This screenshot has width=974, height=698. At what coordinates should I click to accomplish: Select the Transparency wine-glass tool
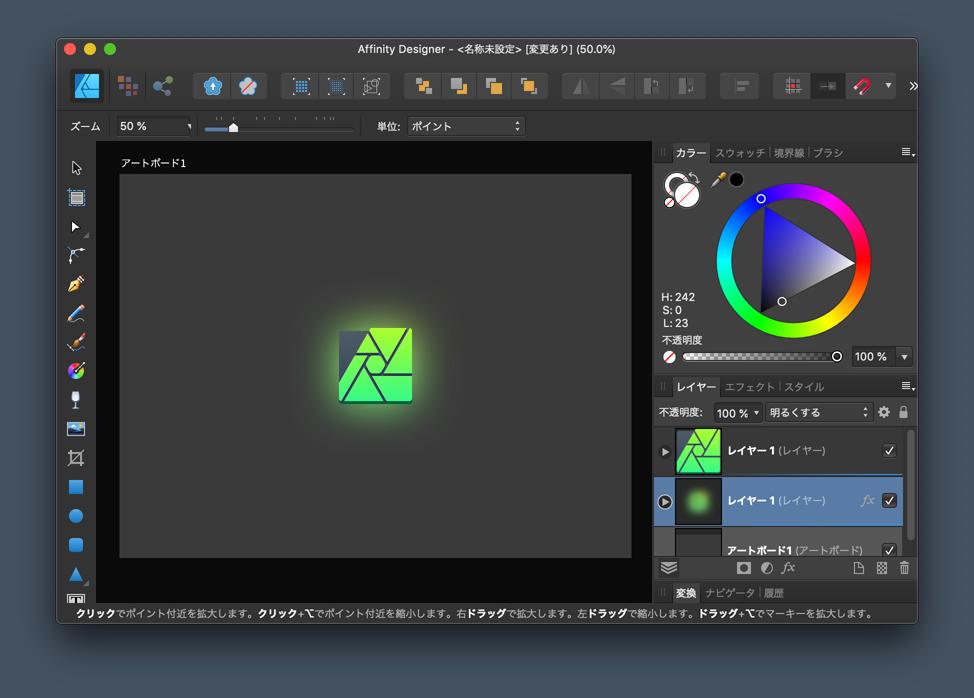76,400
